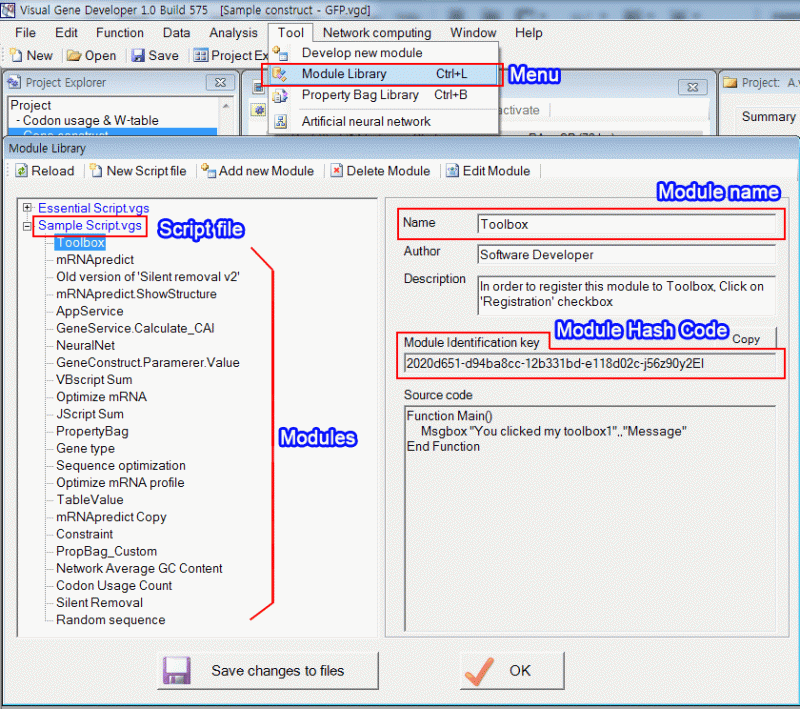Select the NeuralNet module

(86, 345)
